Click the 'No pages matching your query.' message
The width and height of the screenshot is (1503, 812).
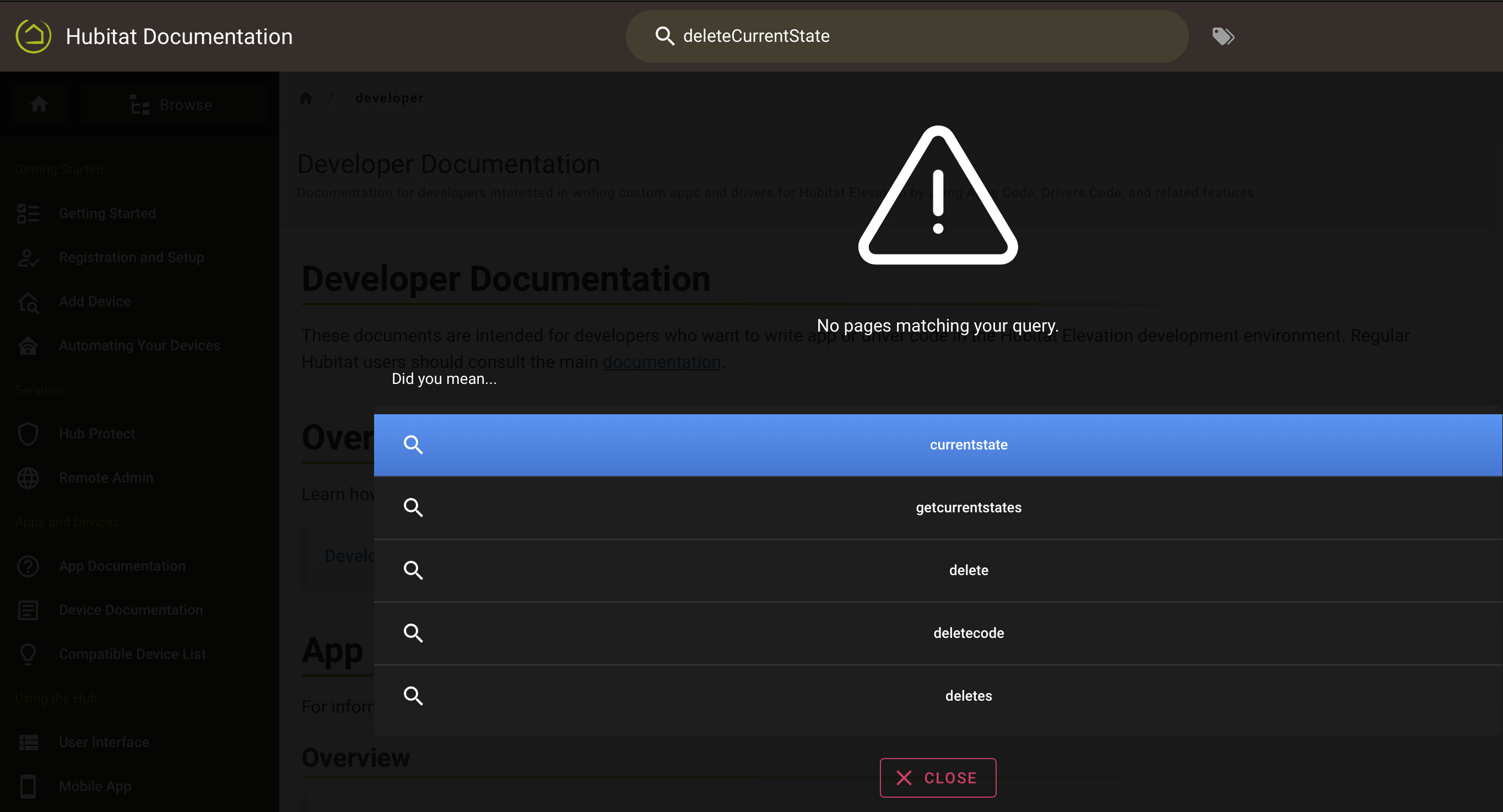(x=938, y=326)
